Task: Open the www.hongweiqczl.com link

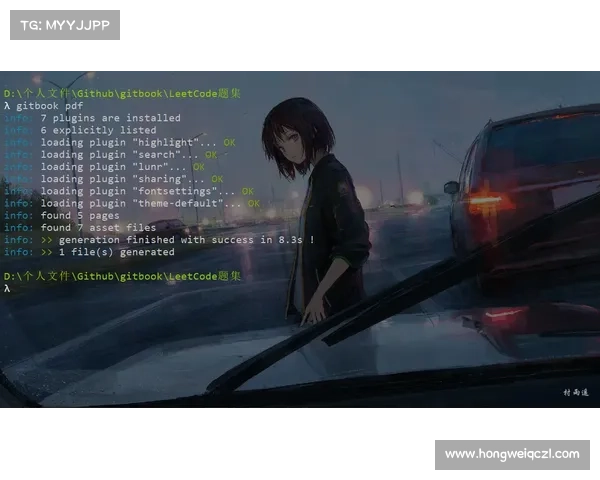Action: [512, 454]
